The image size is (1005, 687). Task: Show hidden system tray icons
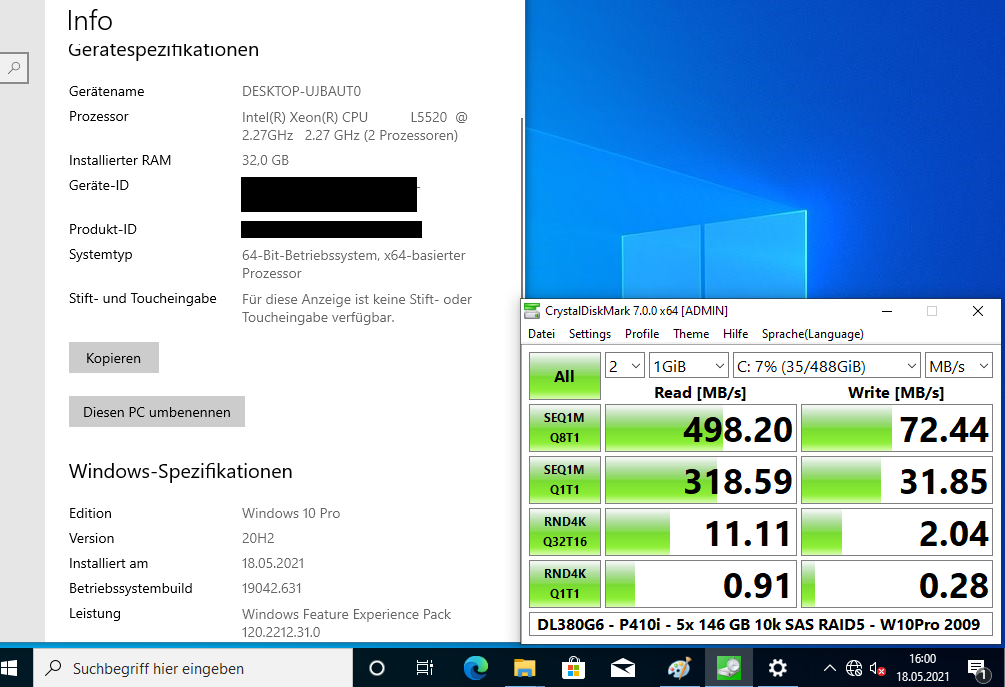click(x=829, y=668)
